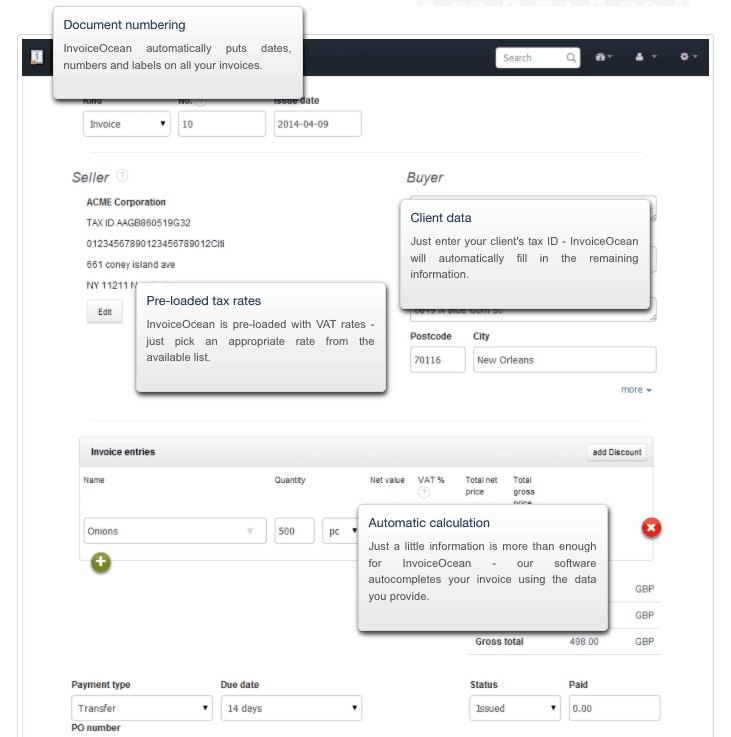Open the settings gear menu
The image size is (731, 737).
[688, 56]
